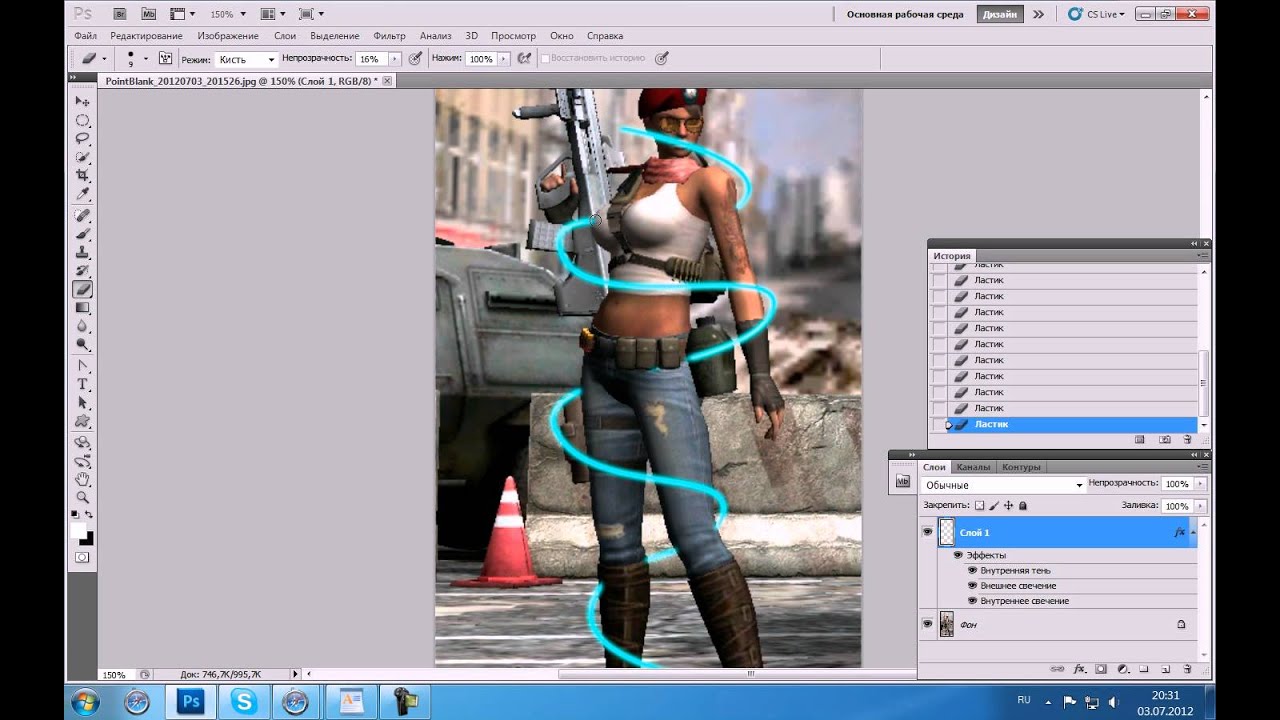
Task: Hide the Слой 1 layer
Action: pos(927,533)
